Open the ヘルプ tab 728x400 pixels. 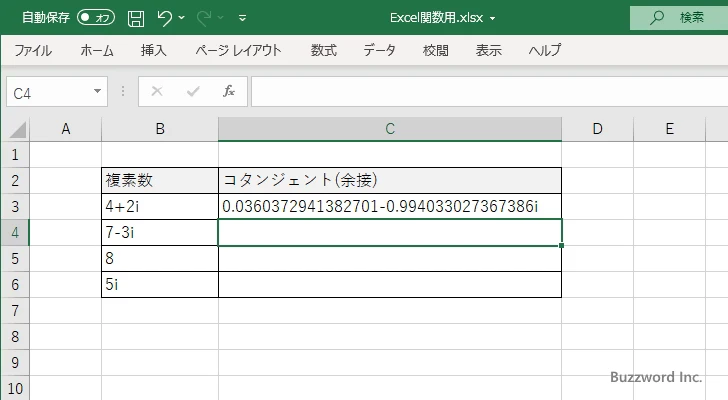click(x=545, y=50)
